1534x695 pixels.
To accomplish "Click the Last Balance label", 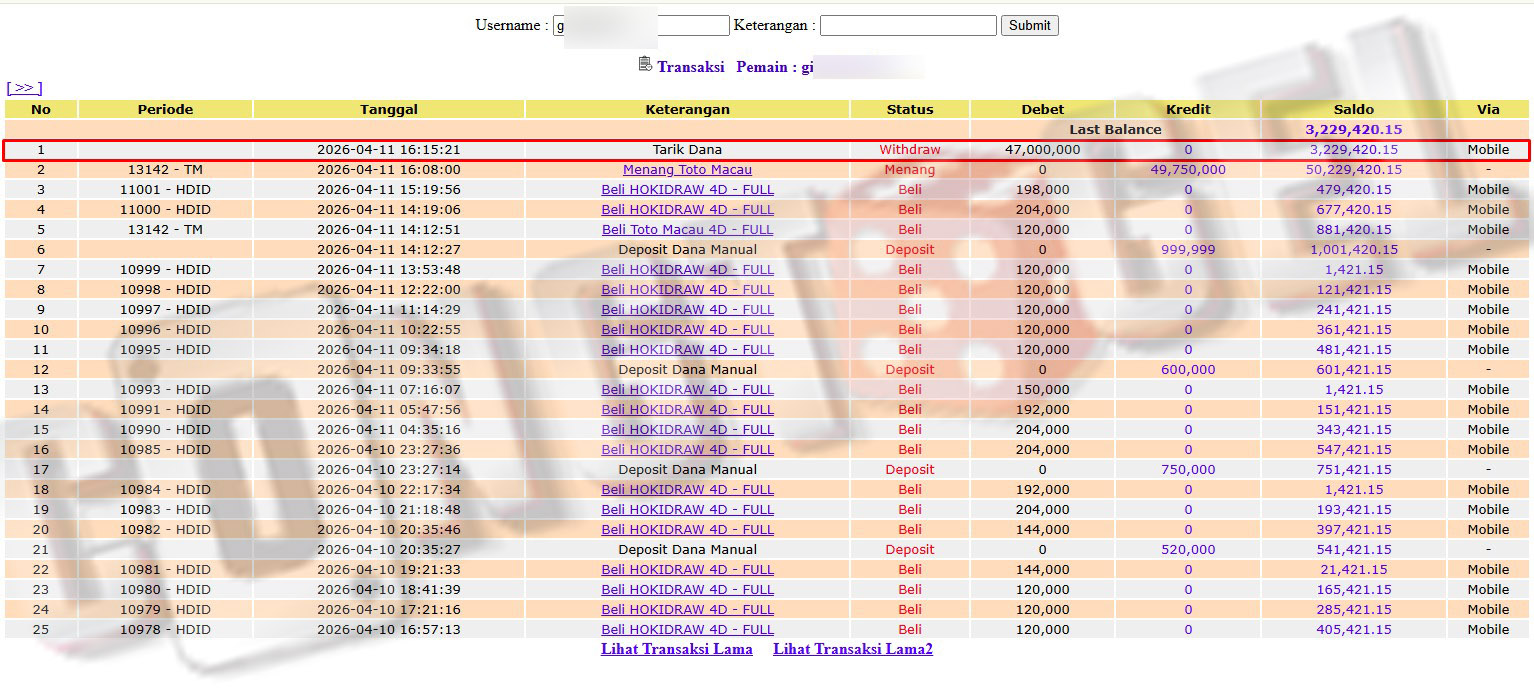I will pos(1115,130).
